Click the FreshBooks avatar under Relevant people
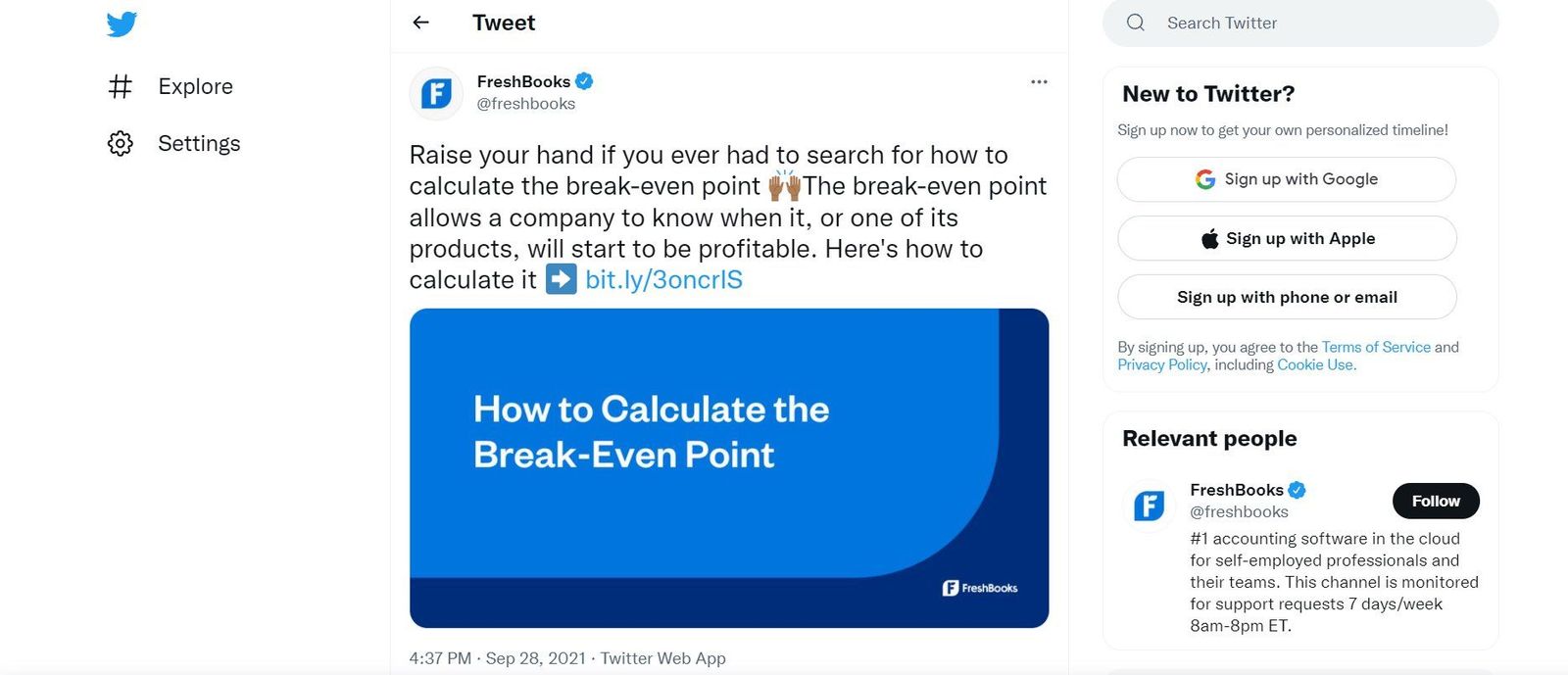 point(1147,506)
